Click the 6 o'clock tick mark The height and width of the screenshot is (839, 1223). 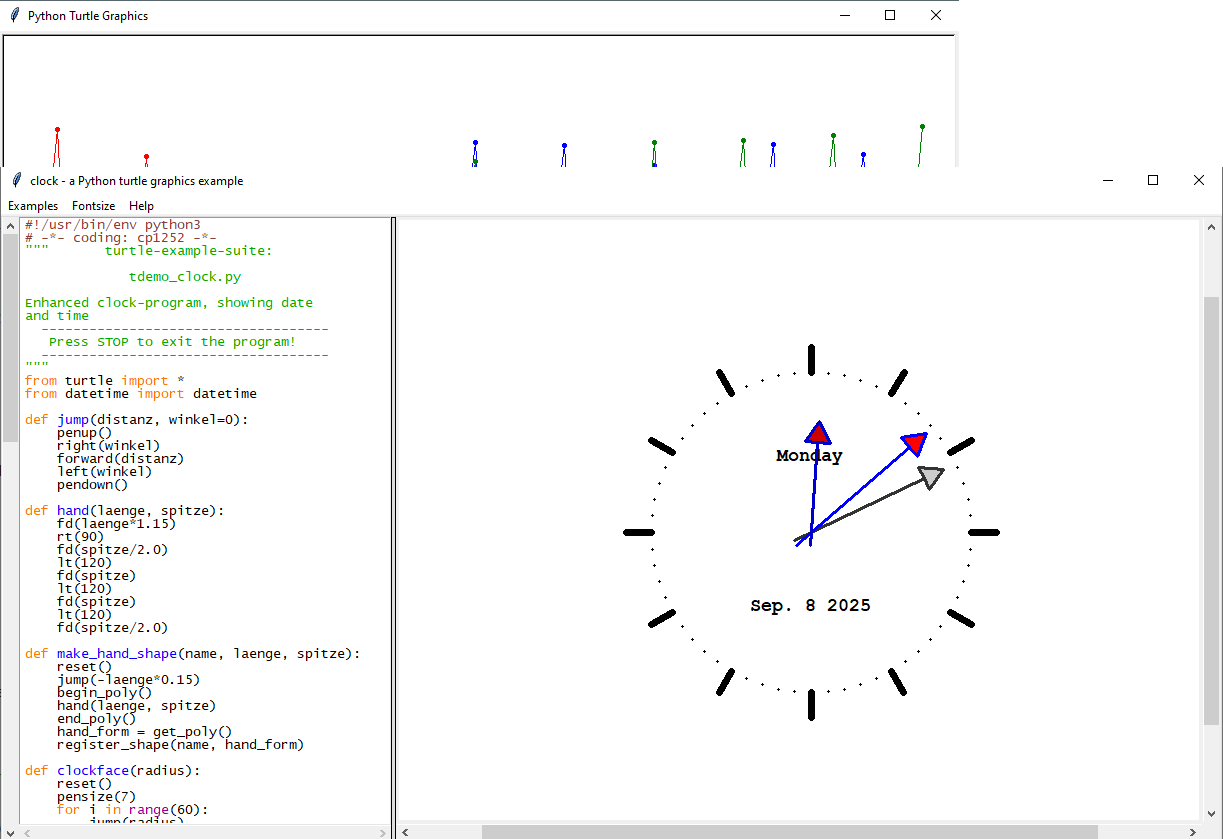pyautogui.click(x=811, y=704)
